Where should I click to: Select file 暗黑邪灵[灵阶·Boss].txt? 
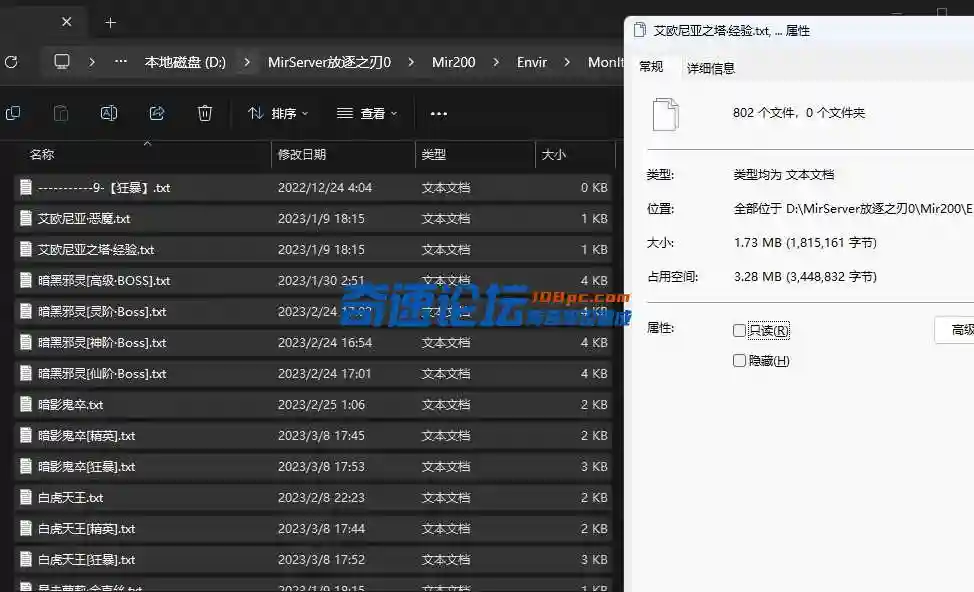pos(313,312)
